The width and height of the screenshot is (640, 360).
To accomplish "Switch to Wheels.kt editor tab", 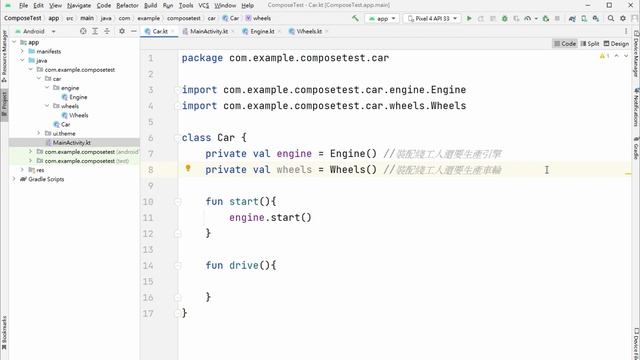I will (309, 31).
